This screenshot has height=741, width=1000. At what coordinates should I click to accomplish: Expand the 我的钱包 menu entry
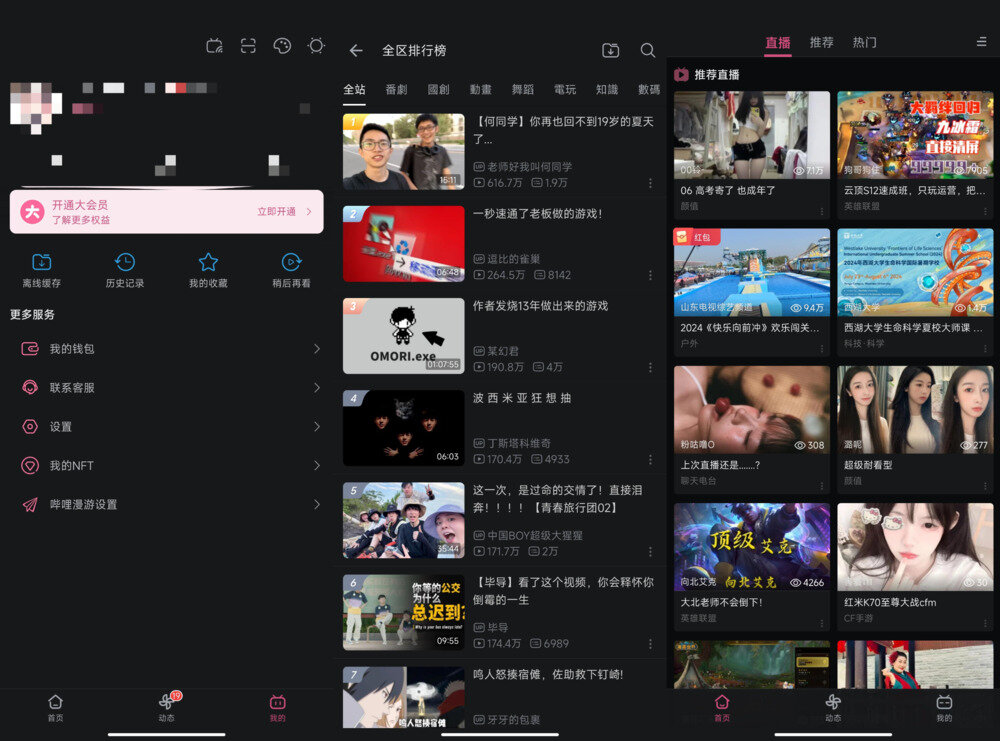click(166, 348)
